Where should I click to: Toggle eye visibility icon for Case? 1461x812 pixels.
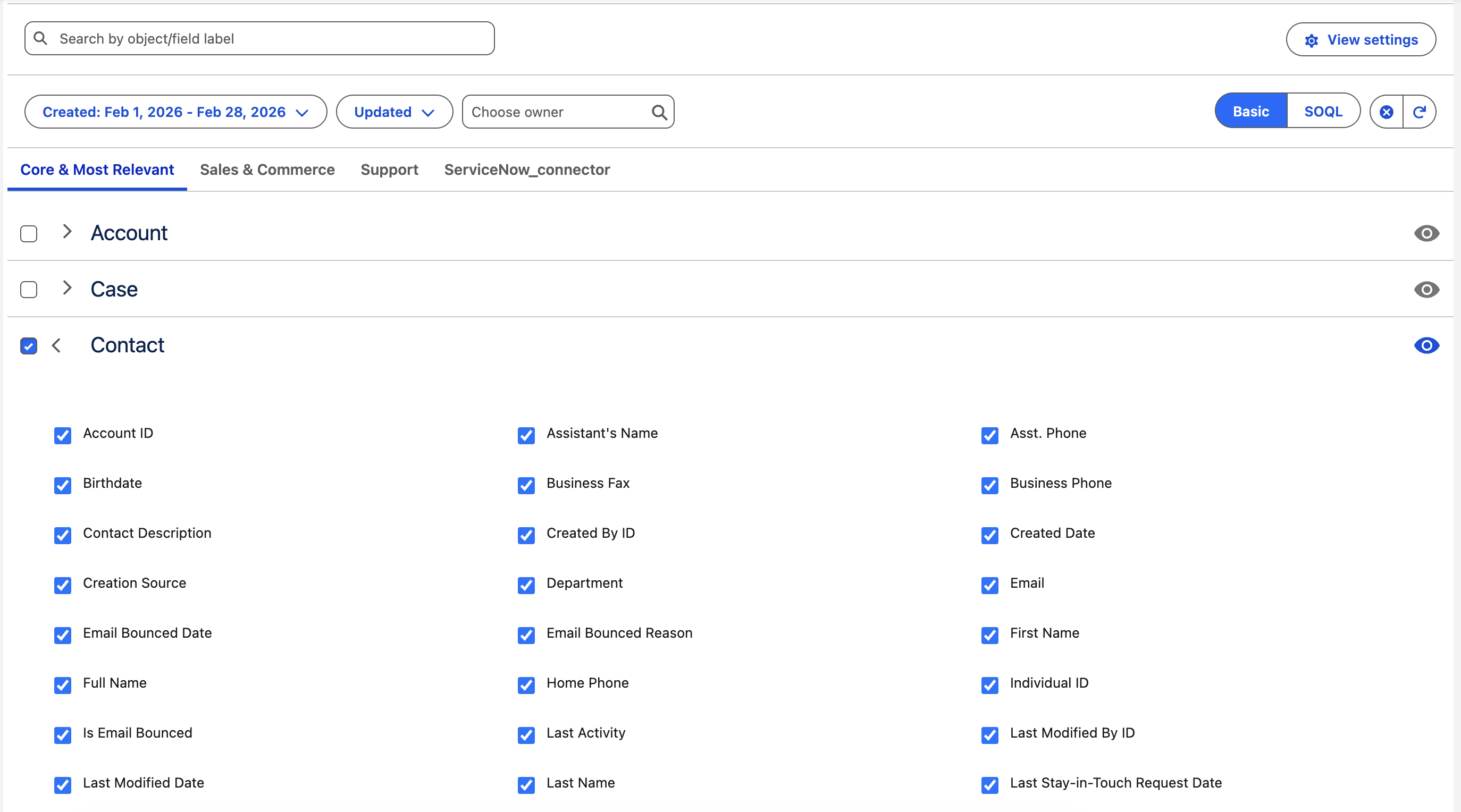pos(1426,289)
